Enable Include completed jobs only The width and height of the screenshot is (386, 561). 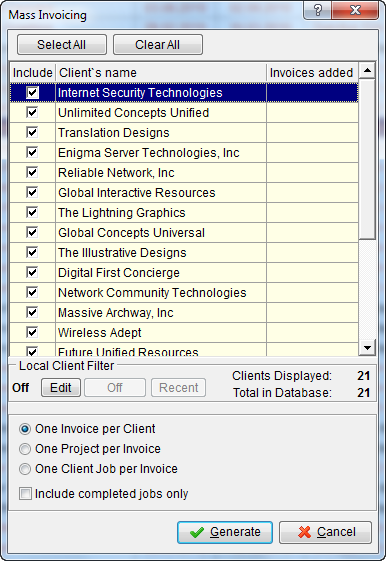104,494
